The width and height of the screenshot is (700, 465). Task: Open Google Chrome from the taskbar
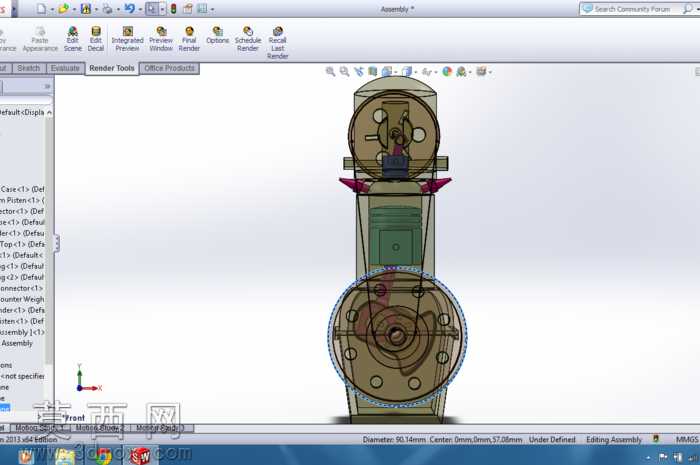coord(102,456)
